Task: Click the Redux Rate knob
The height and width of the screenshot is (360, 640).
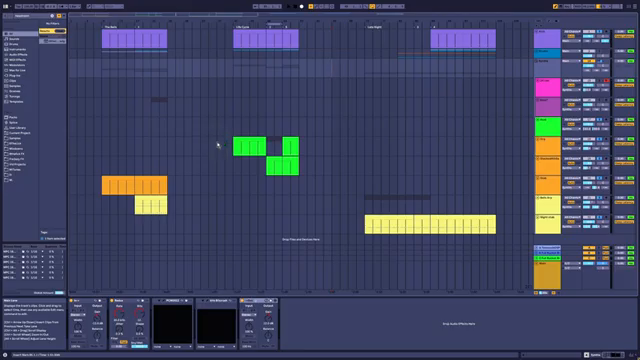Action: click(119, 313)
